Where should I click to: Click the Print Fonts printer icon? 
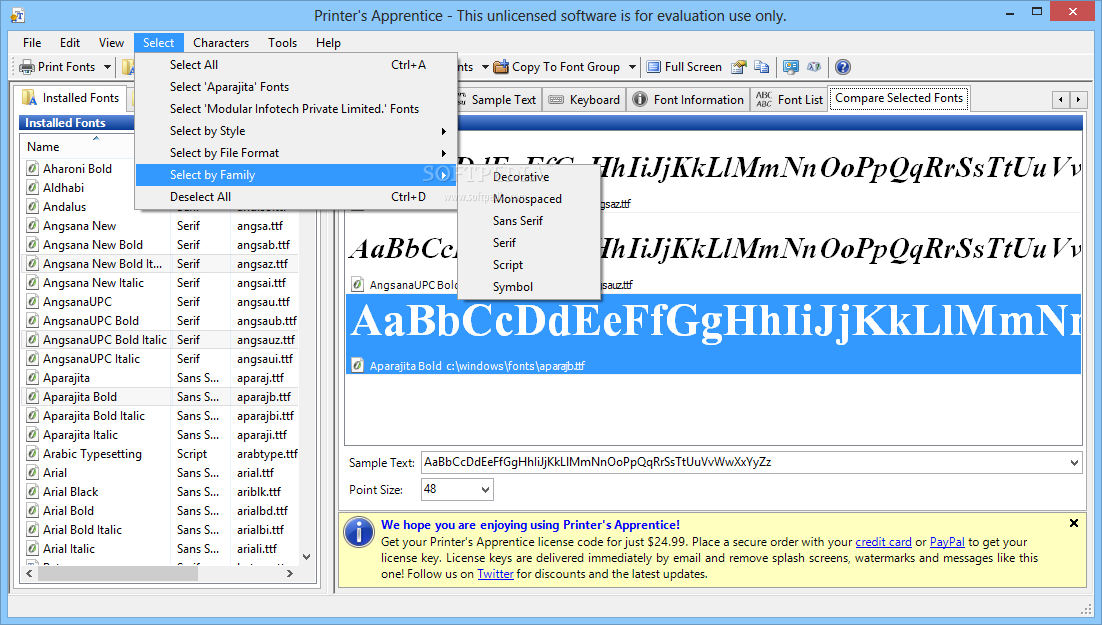pyautogui.click(x=27, y=67)
